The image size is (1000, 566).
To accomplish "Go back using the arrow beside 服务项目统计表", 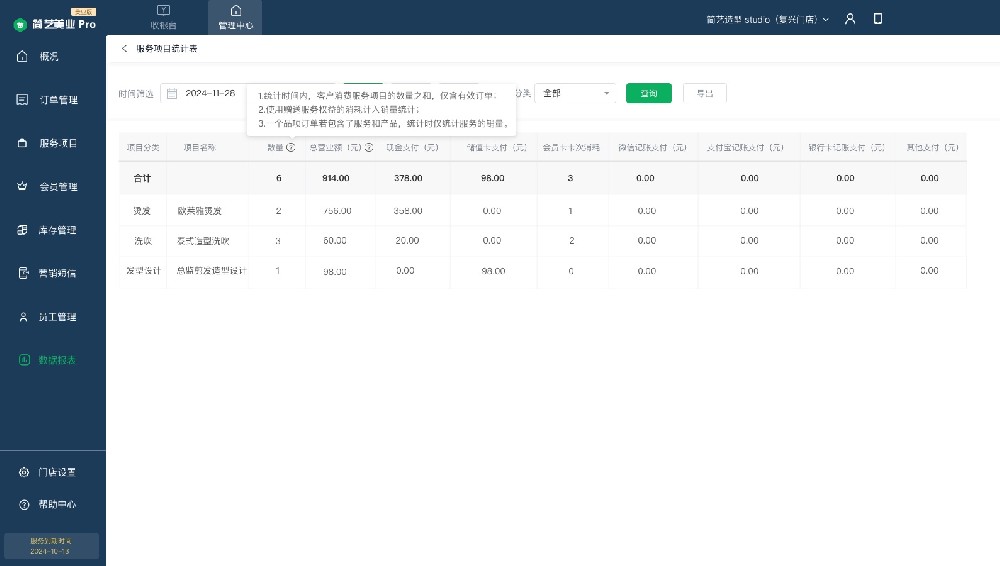I will [124, 48].
